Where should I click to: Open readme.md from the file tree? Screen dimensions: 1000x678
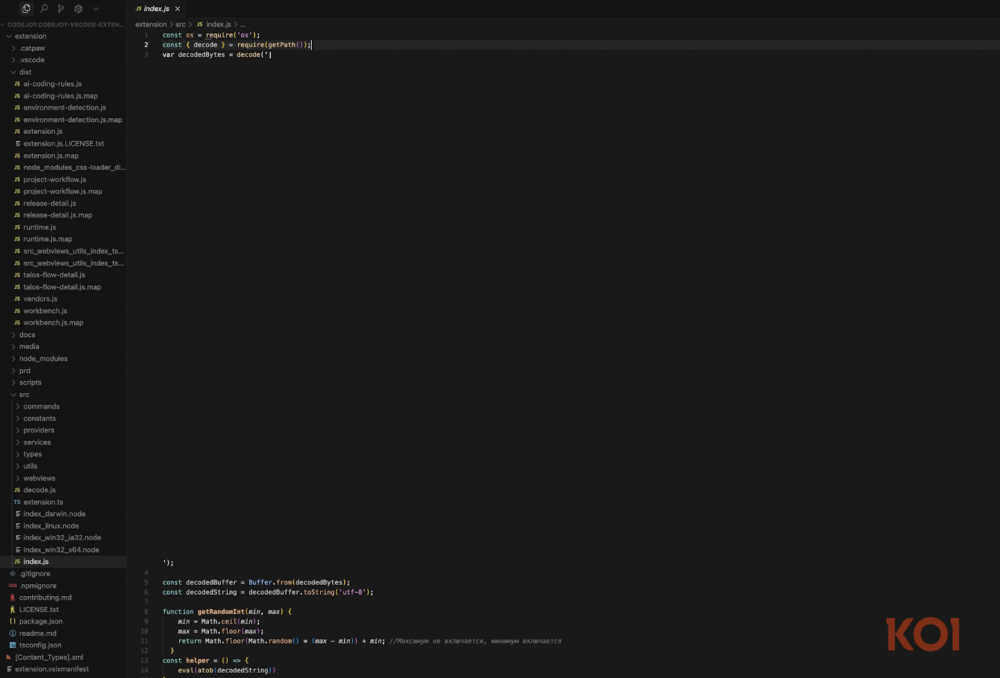point(37,633)
